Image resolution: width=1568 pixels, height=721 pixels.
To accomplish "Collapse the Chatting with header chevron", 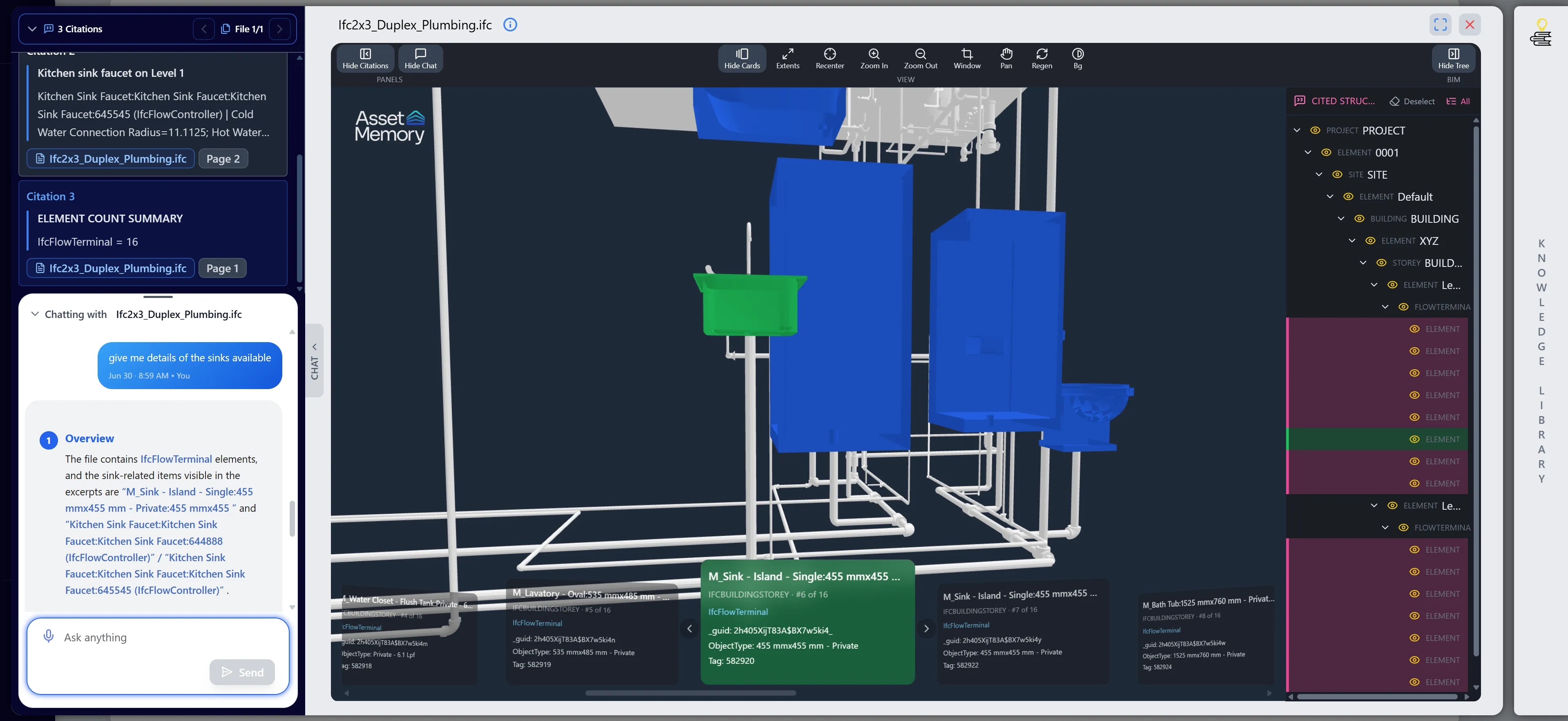I will [35, 313].
